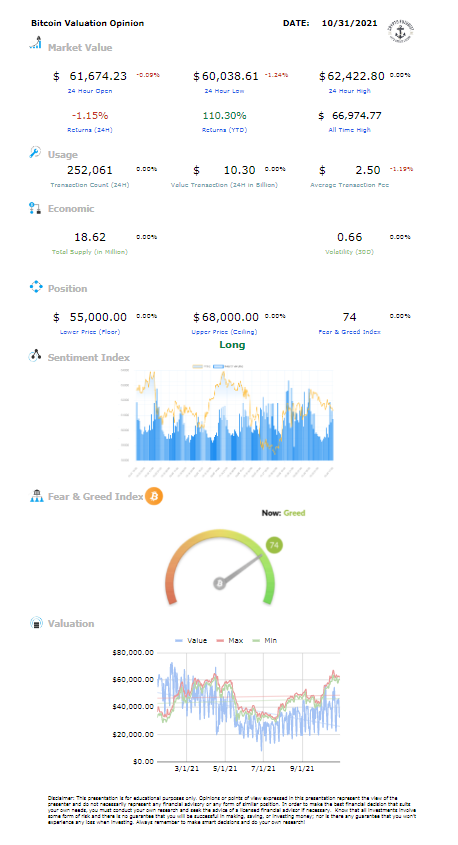
Task: Click the Upper Price (Ceiling) label
Action: 225,332
